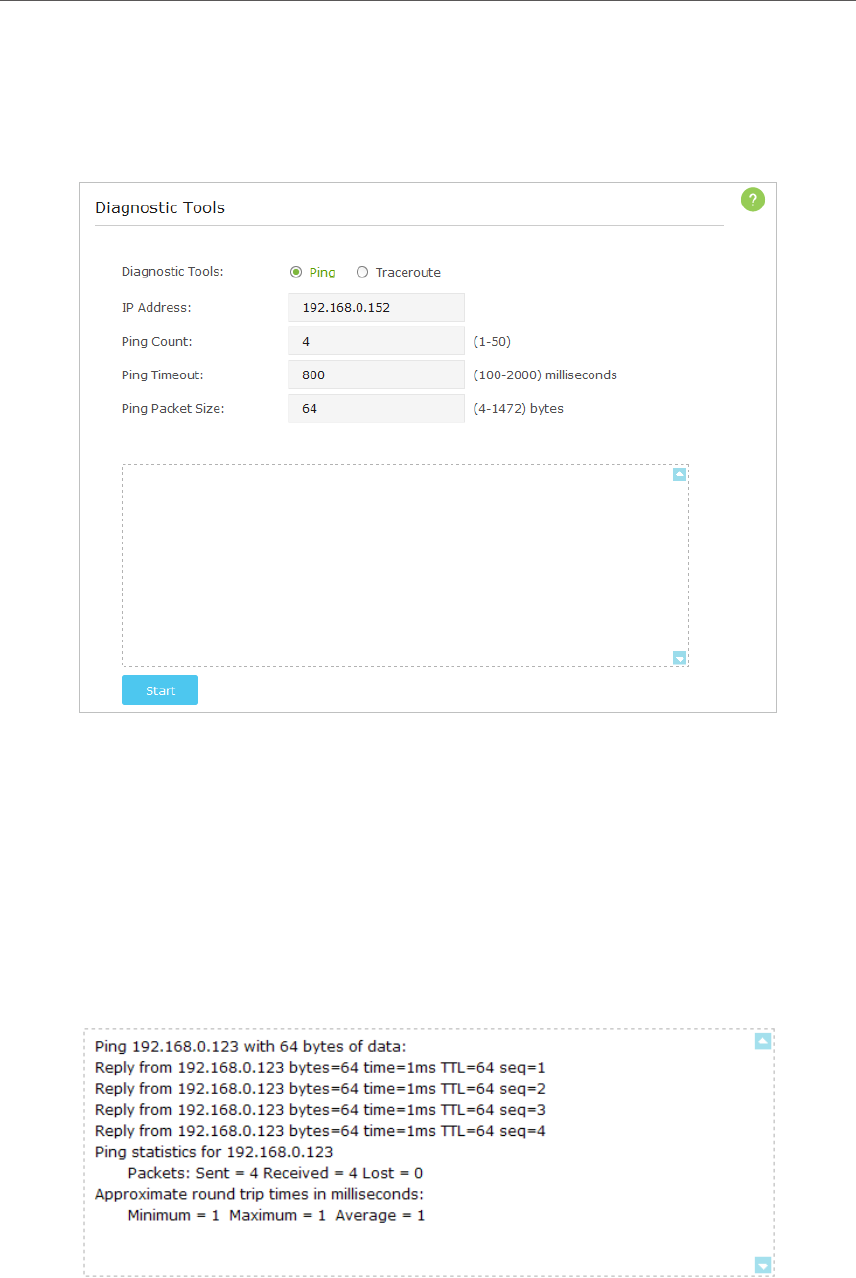The width and height of the screenshot is (856, 1278).
Task: Click the down arrow of the ping output box
Action: (x=763, y=1265)
